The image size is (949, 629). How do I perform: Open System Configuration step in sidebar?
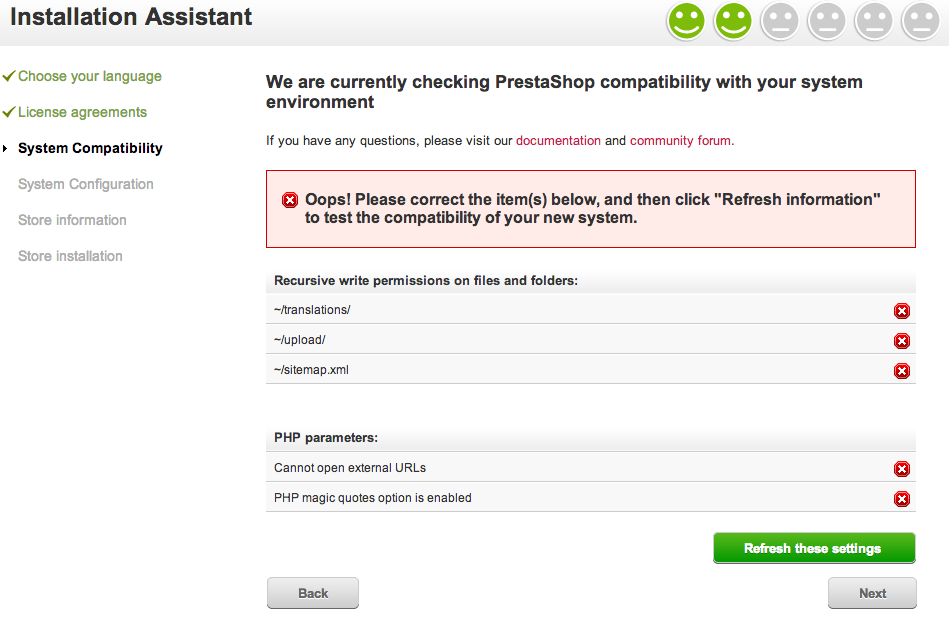[x=86, y=184]
